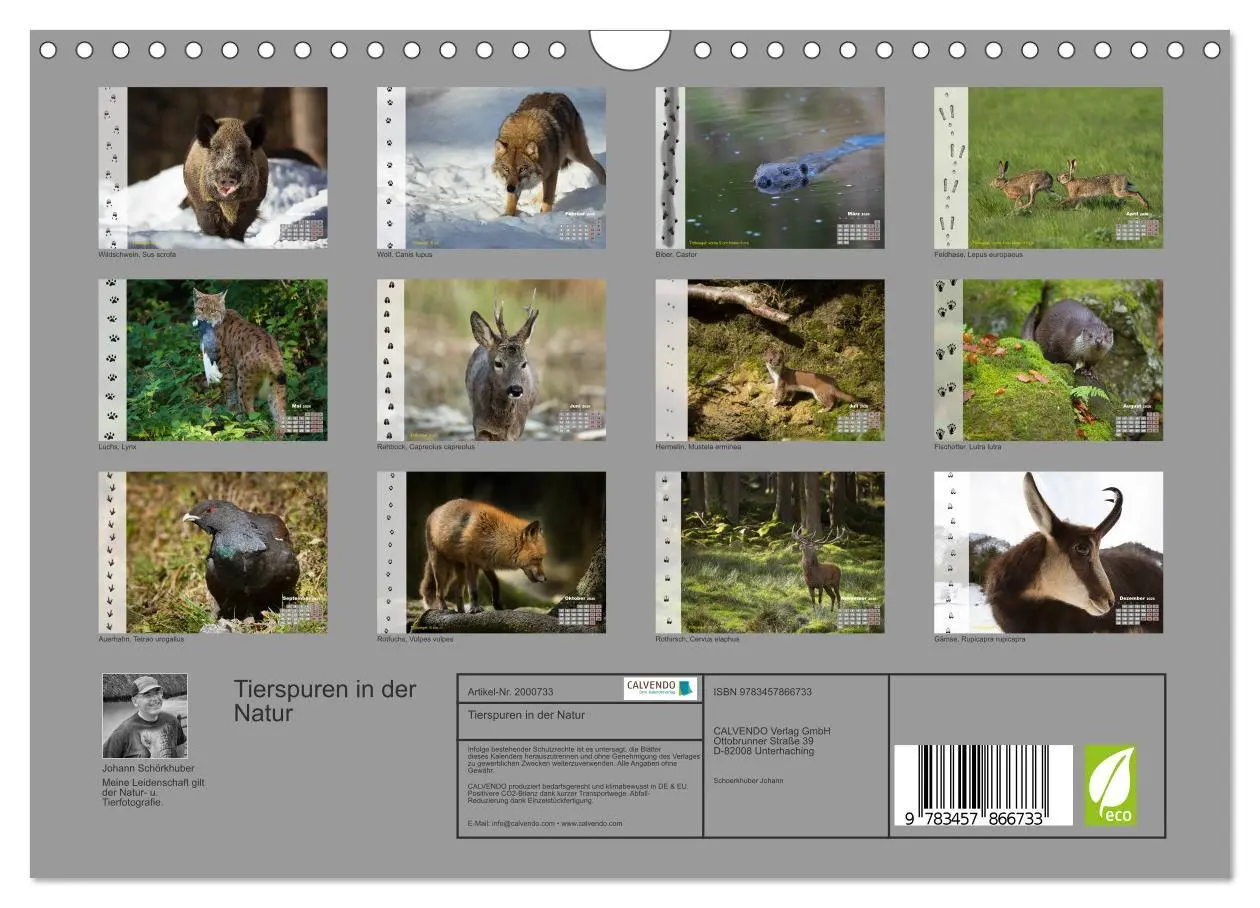The height and width of the screenshot is (908, 1260).
Task: Click the author name 'Johann Schörkhuber'
Action: pos(148,768)
